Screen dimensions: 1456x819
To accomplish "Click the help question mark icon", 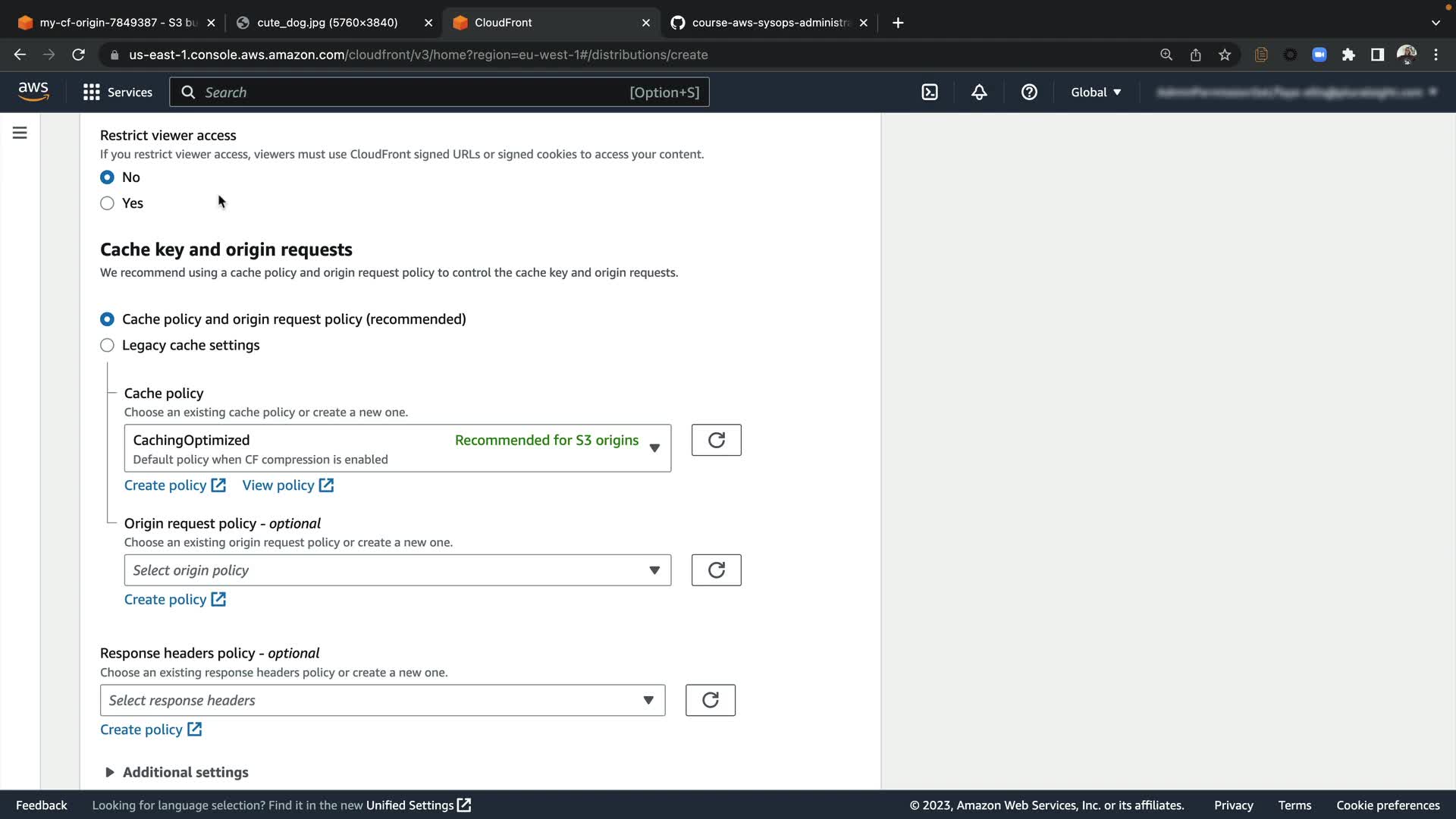I will [x=1029, y=92].
